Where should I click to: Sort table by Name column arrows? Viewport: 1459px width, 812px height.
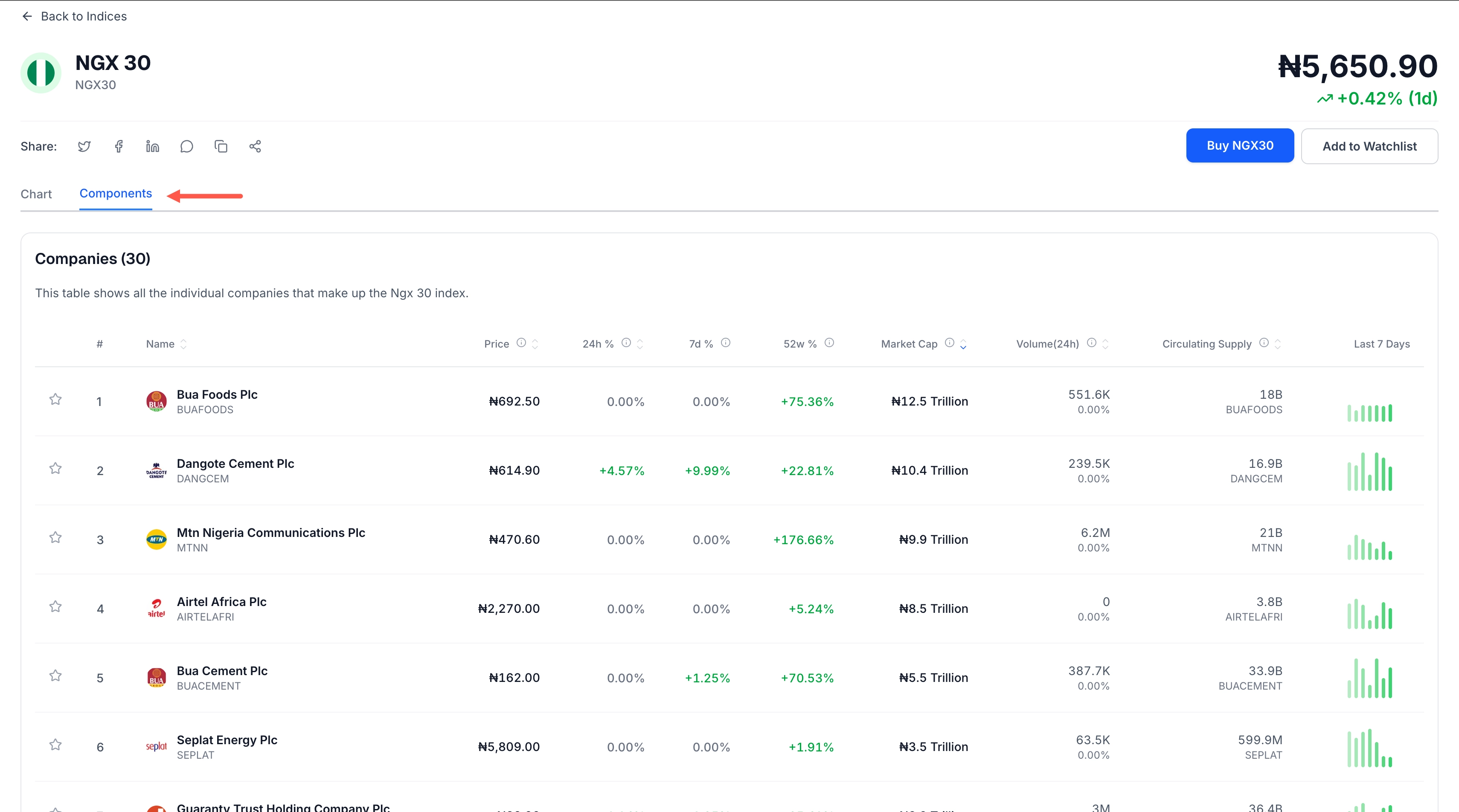[183, 344]
